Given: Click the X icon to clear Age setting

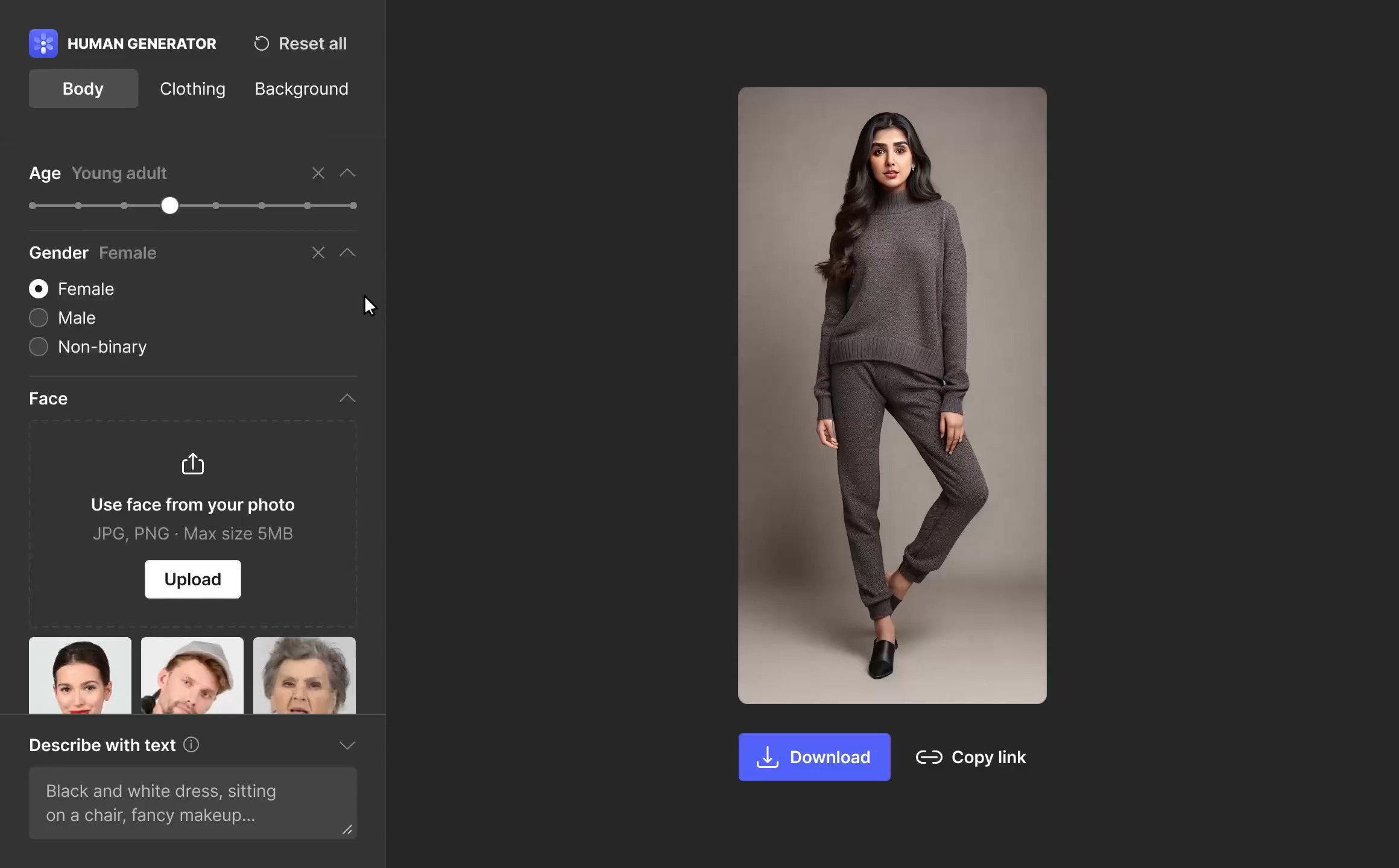Looking at the screenshot, I should (318, 173).
